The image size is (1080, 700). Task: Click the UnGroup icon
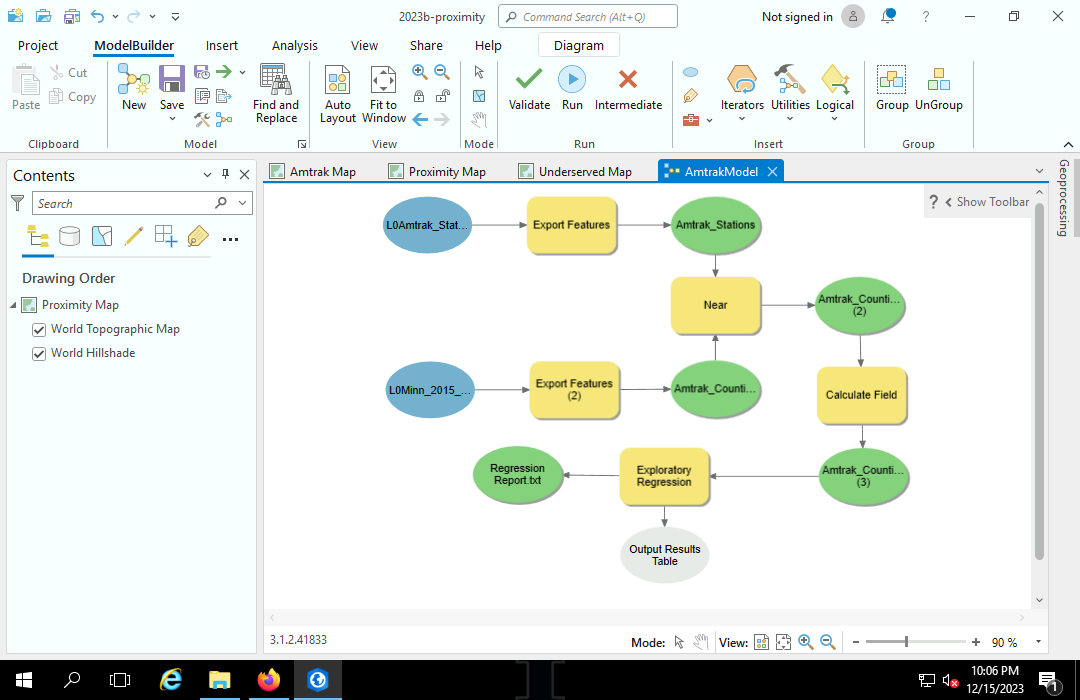(x=938, y=88)
